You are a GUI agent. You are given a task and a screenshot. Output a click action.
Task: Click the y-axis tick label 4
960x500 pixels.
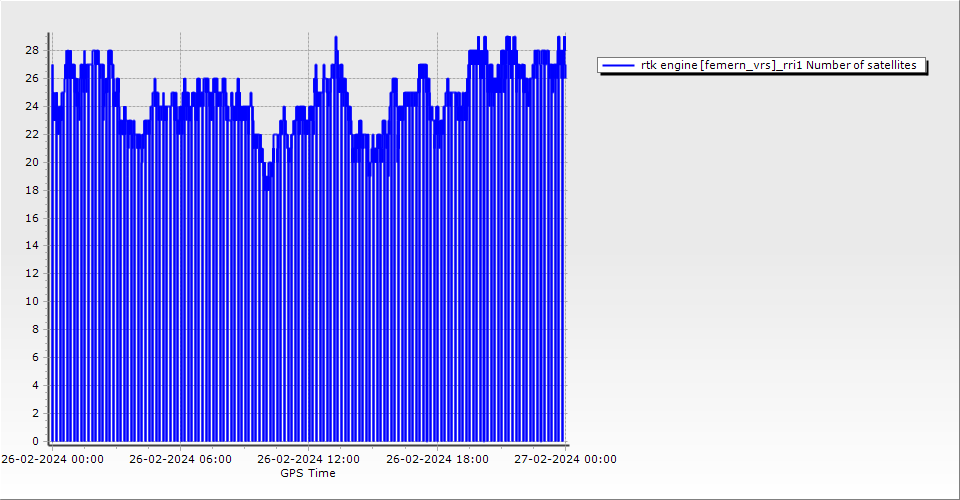(35, 385)
